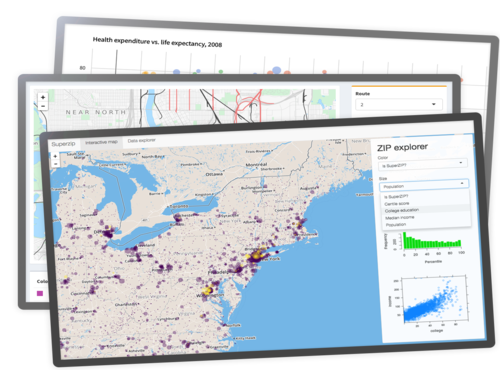Image resolution: width=500 pixels, height=370 pixels.
Task: Switch to the Data explorer tab
Action: [x=142, y=141]
